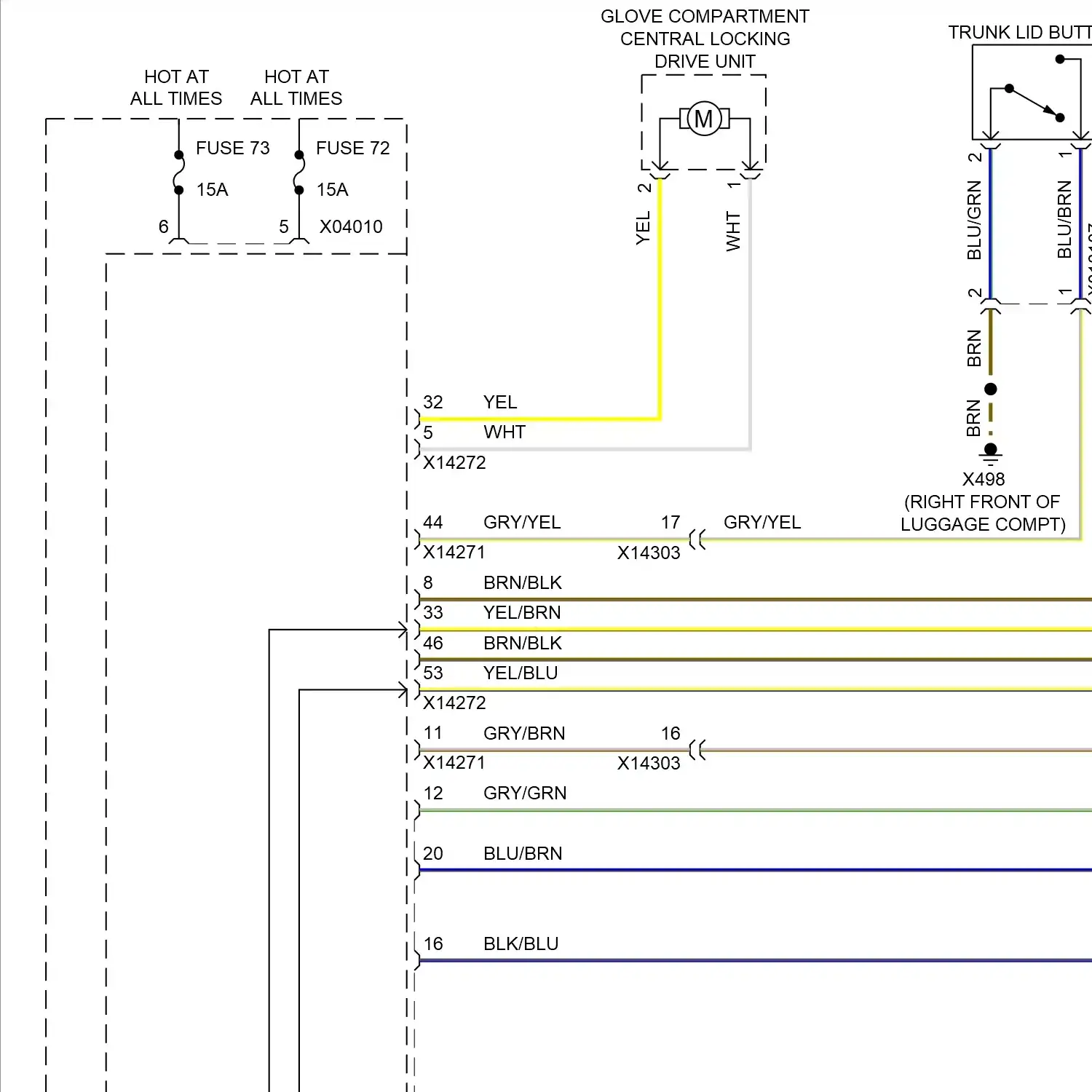Click X14303 label below pin 17
This screenshot has width=1092, height=1092.
(649, 553)
